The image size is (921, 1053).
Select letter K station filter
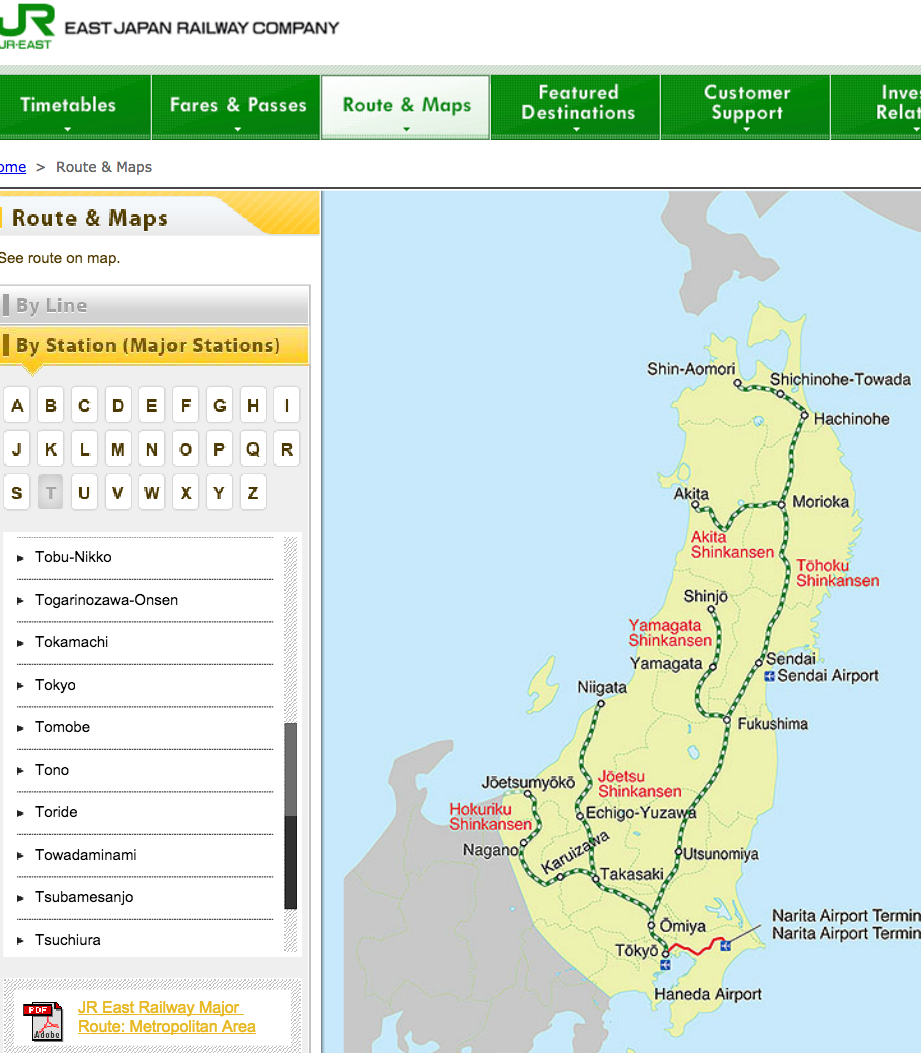coord(50,449)
